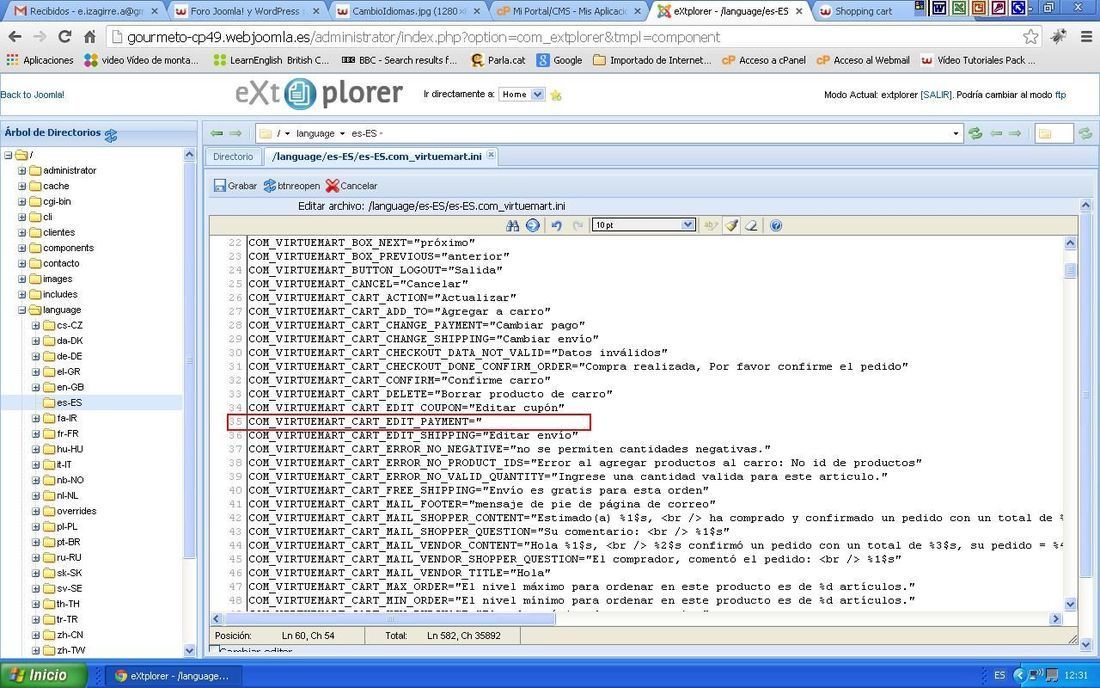The width and height of the screenshot is (1100, 688).
Task: Open the Acceso a cPanel bookmark
Action: 764,60
